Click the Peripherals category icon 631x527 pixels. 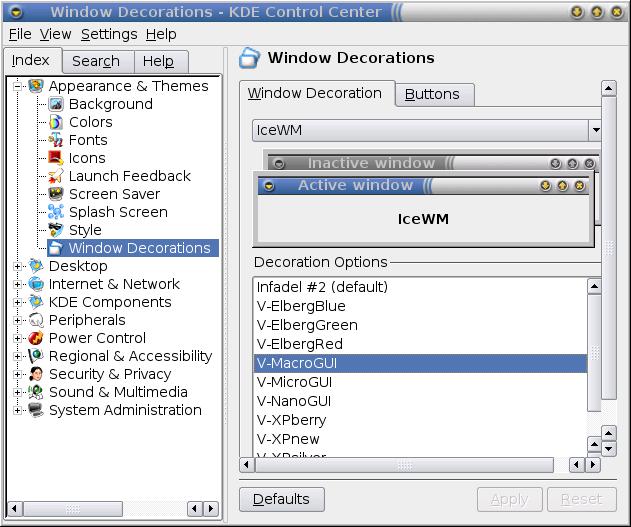click(36, 320)
